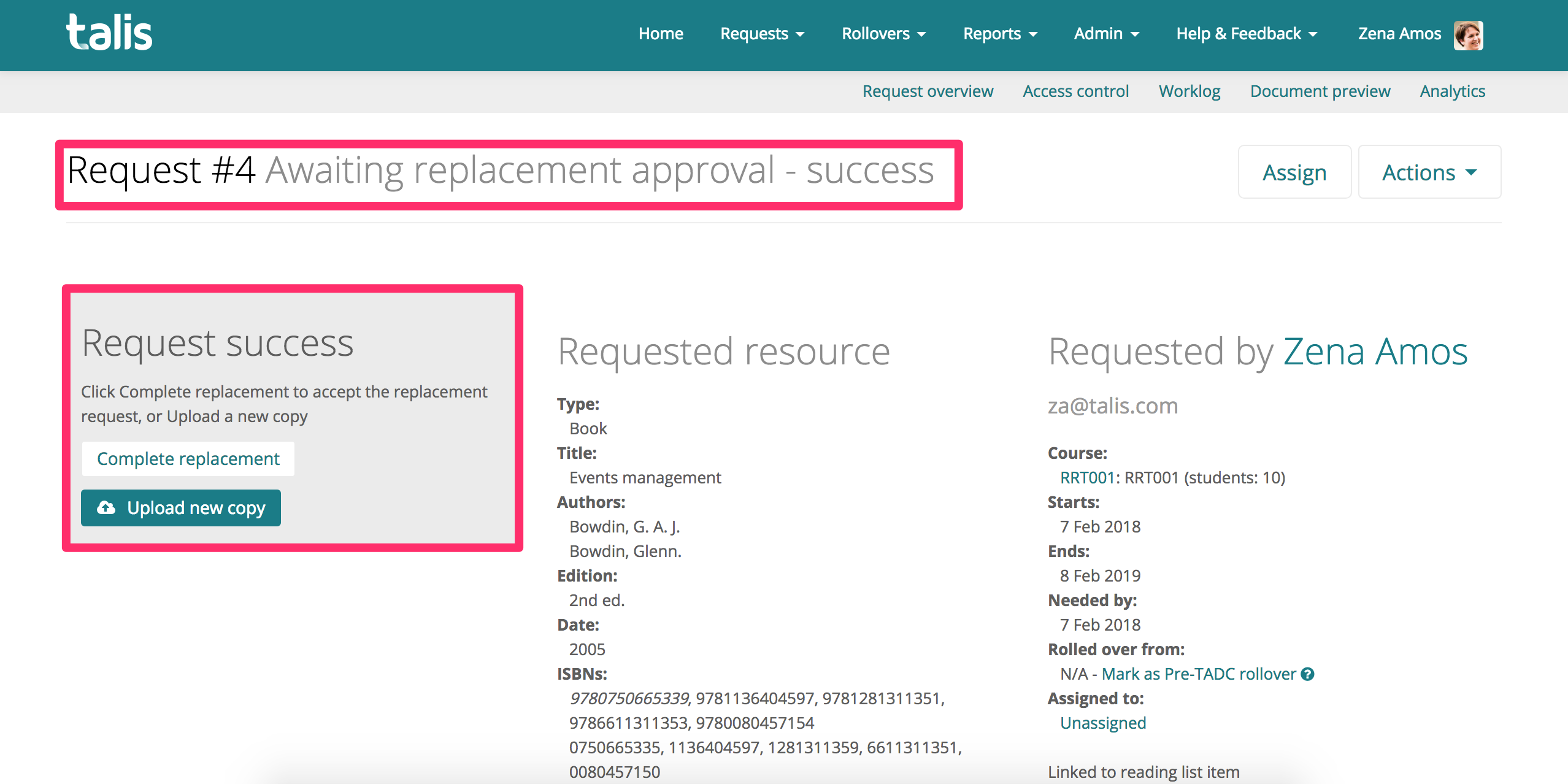Click the talis logo
This screenshot has width=1568, height=784.
pyautogui.click(x=109, y=33)
